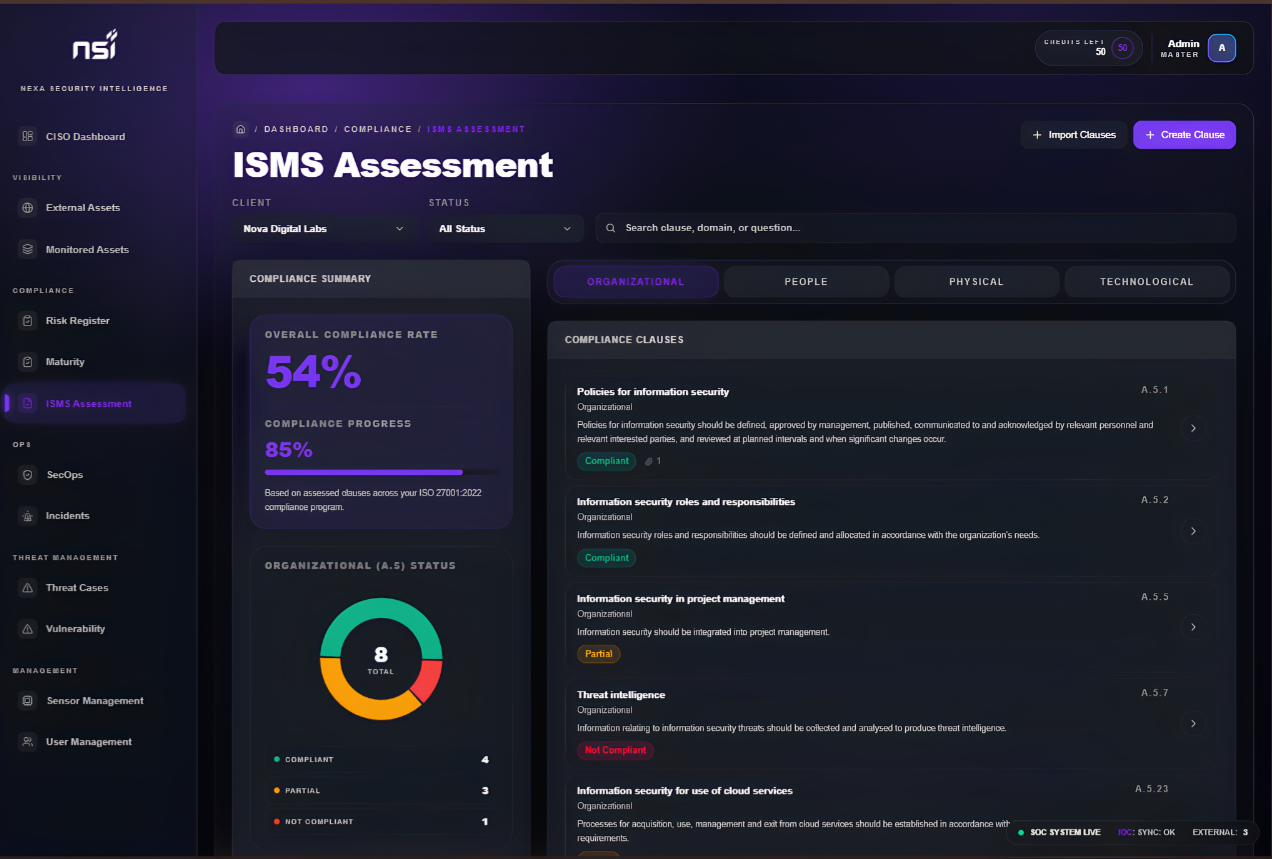Switch to the Organizational tab
The height and width of the screenshot is (859, 1272).
coord(636,282)
